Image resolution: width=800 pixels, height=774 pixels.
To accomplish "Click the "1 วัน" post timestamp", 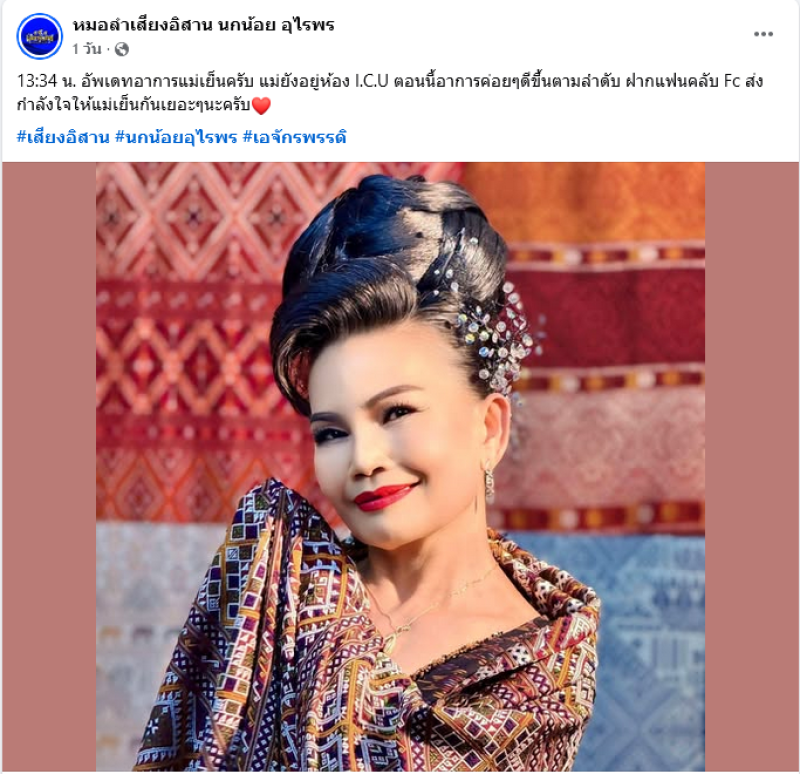I will pyautogui.click(x=87, y=49).
